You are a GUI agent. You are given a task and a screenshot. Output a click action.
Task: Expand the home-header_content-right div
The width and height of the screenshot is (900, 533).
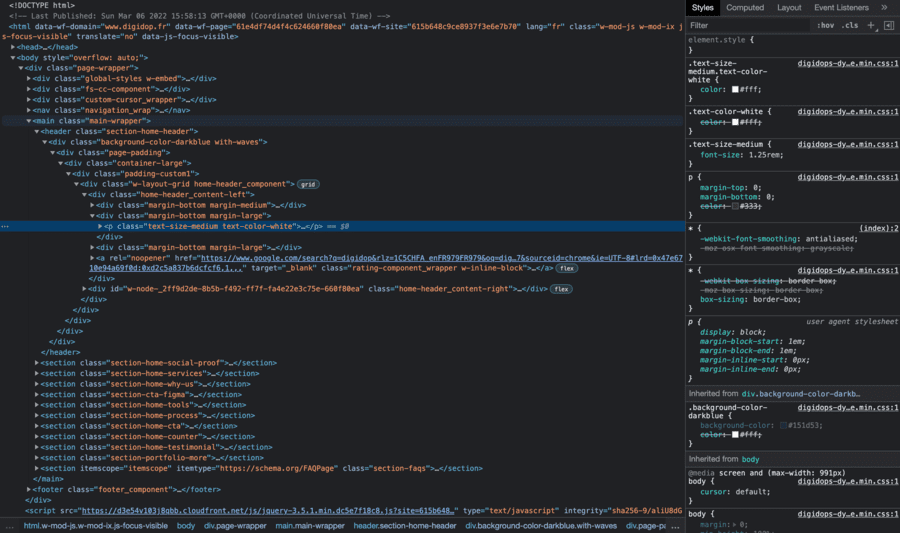(x=84, y=289)
